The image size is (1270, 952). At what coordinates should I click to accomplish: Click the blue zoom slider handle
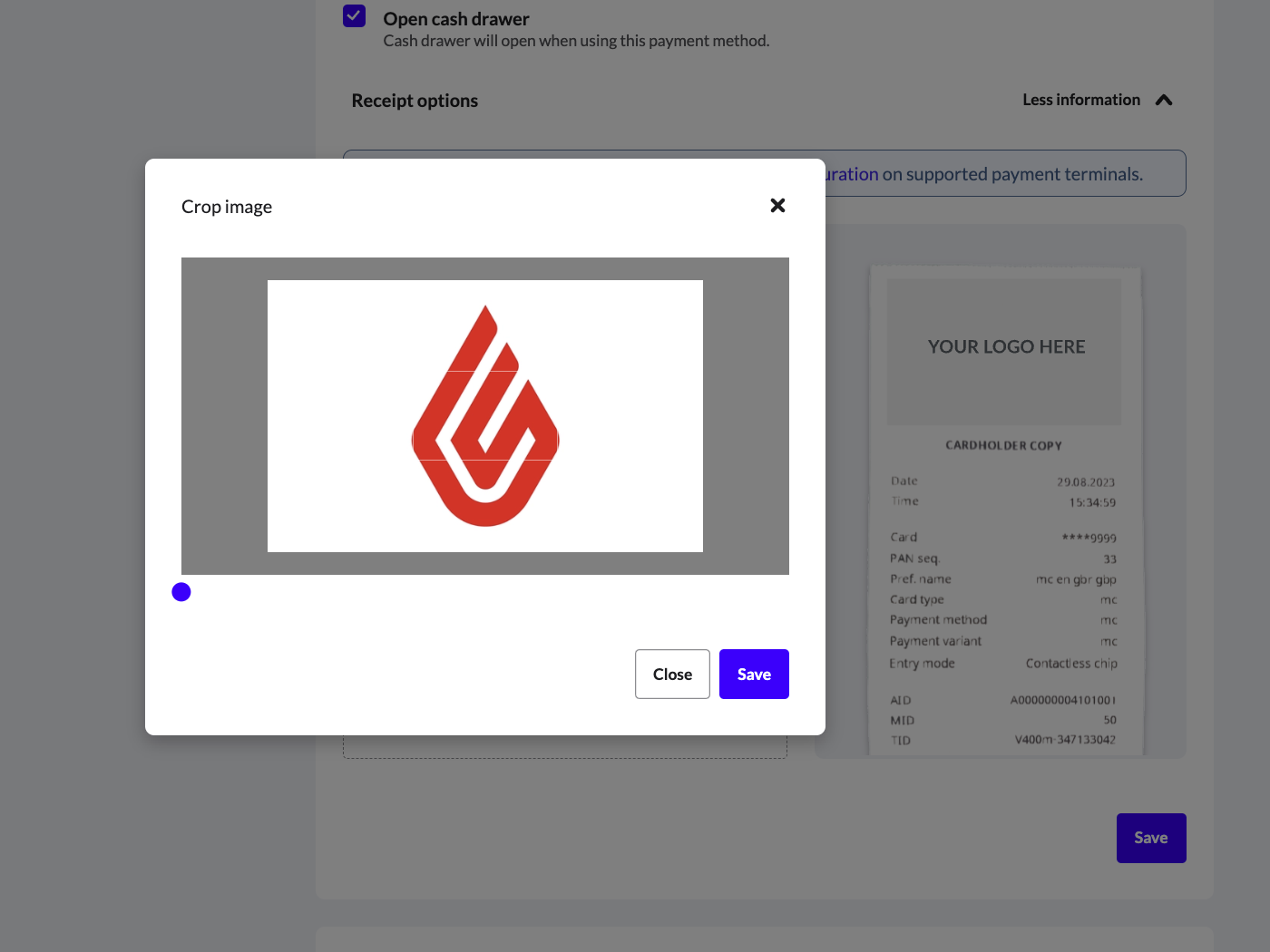point(181,592)
